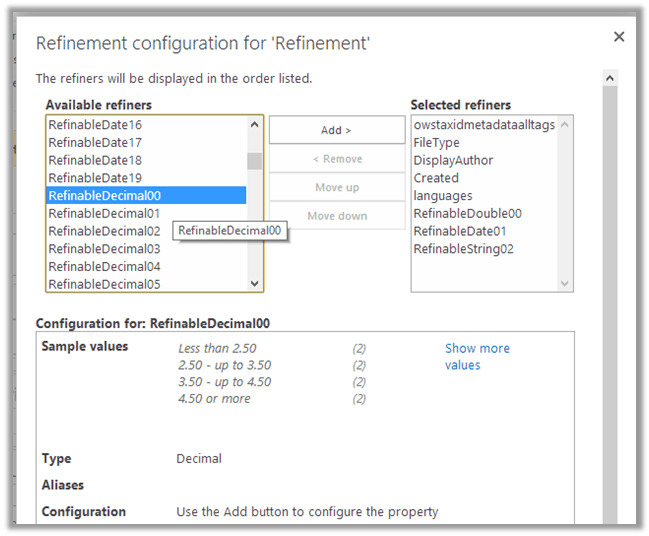The image size is (649, 536).
Task: Select RefinableDate19 from the available list
Action: (96, 178)
